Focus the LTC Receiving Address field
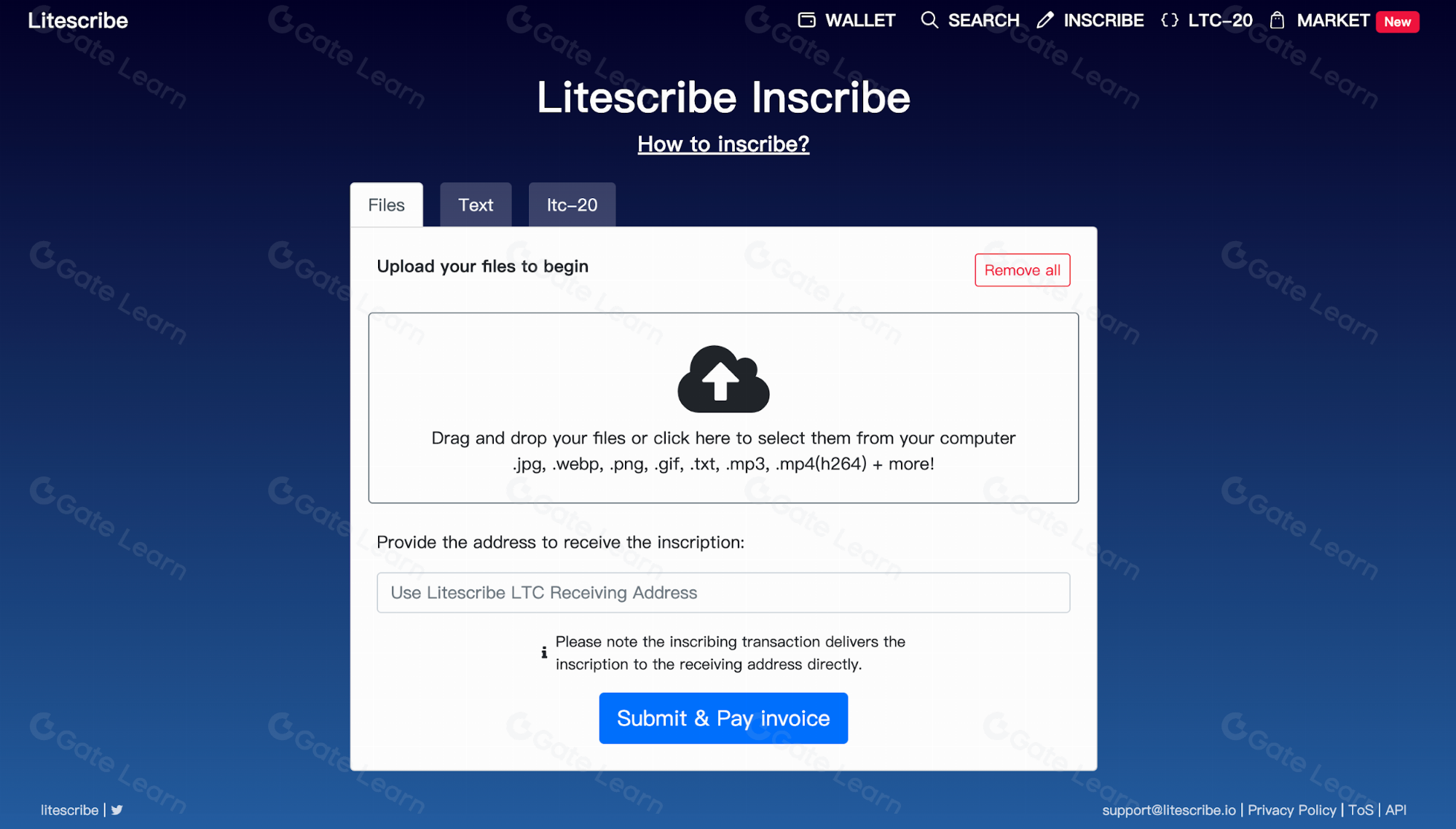Screen dimensions: 1456x829 (x=723, y=593)
